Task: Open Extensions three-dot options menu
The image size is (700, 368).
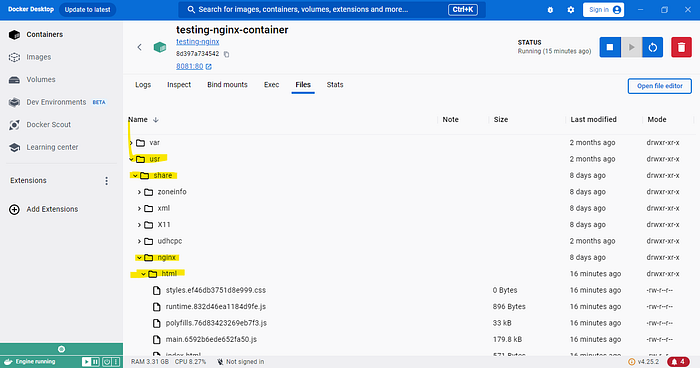Action: pos(106,180)
